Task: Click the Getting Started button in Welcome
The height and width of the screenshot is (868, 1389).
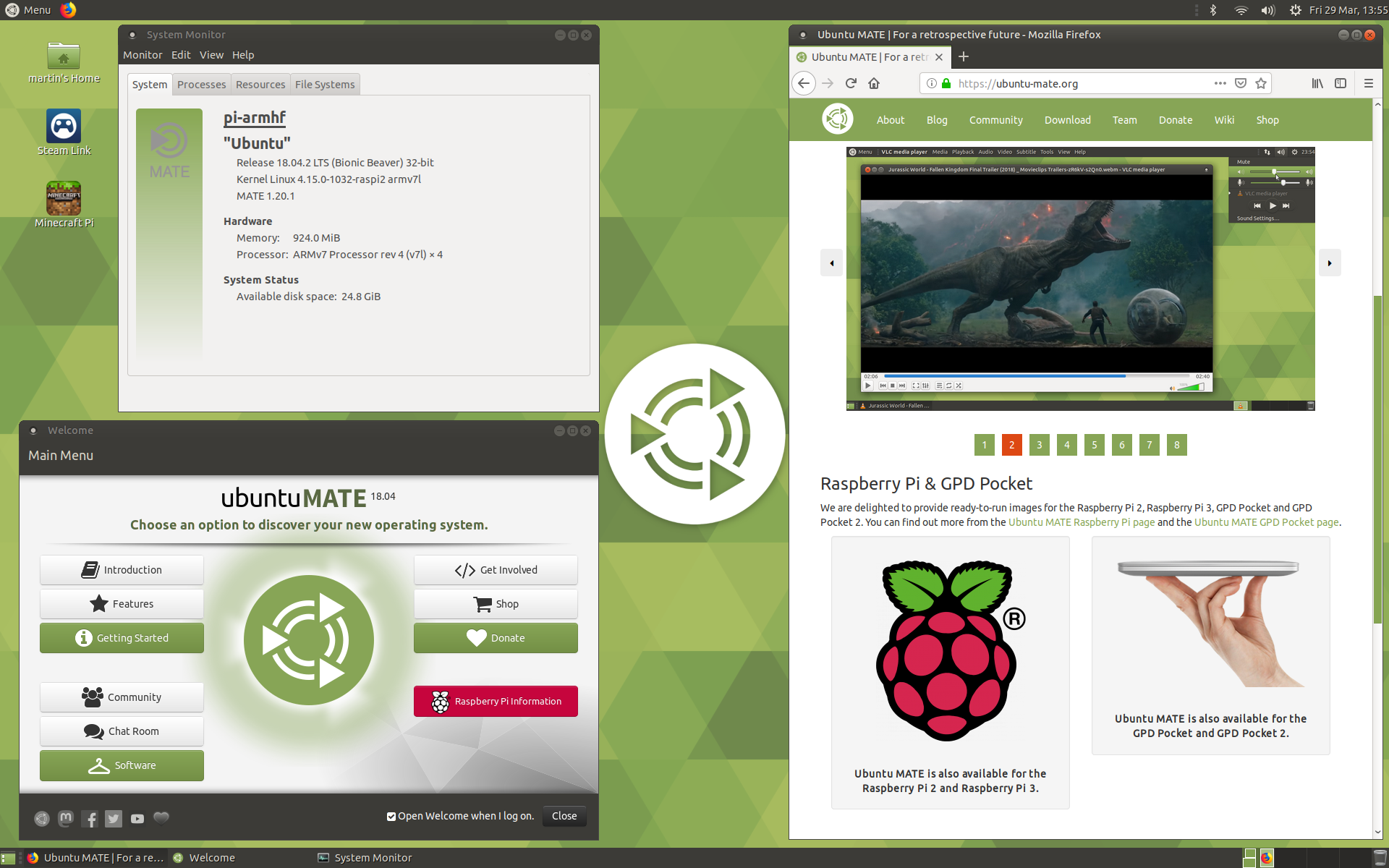Action: tap(123, 637)
